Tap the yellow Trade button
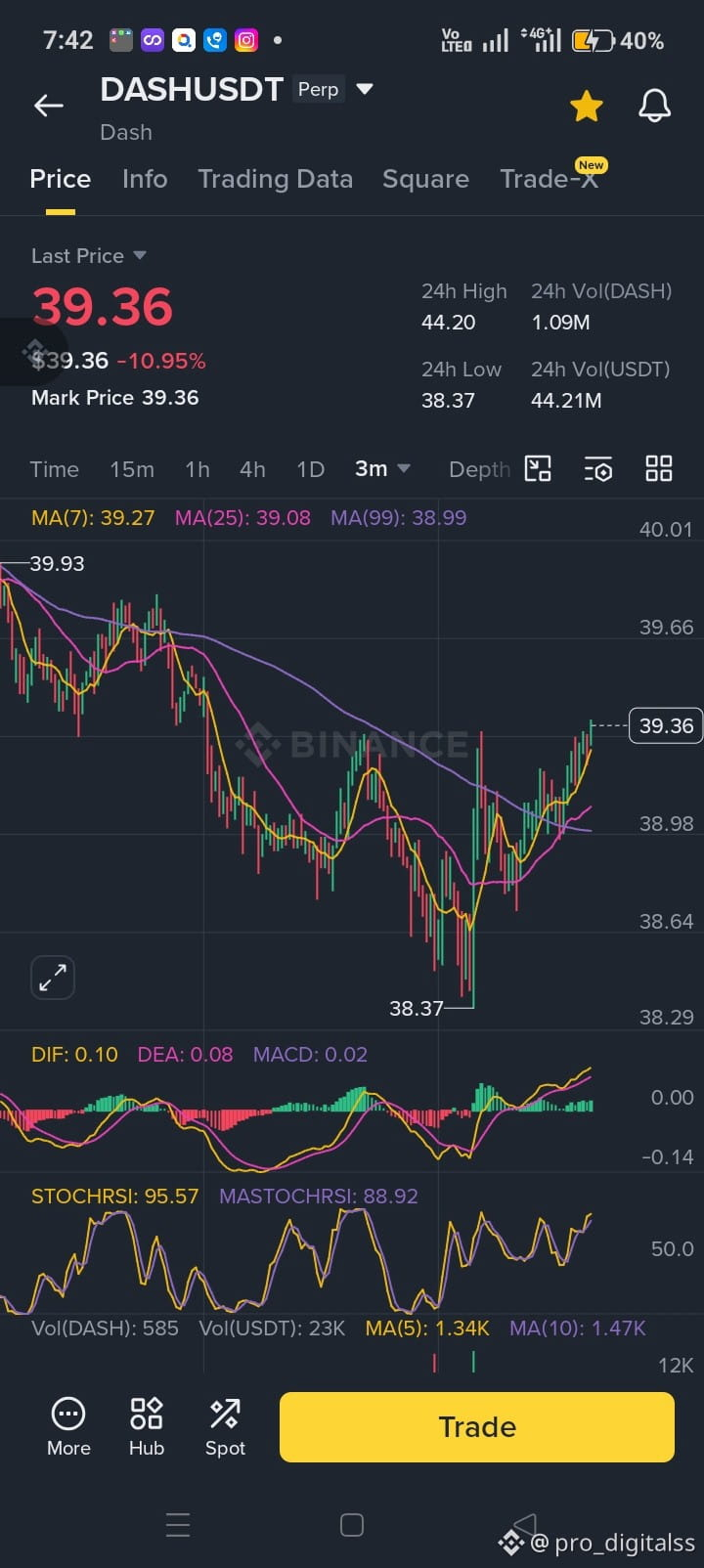Viewport: 704px width, 1568px height. [x=477, y=1427]
